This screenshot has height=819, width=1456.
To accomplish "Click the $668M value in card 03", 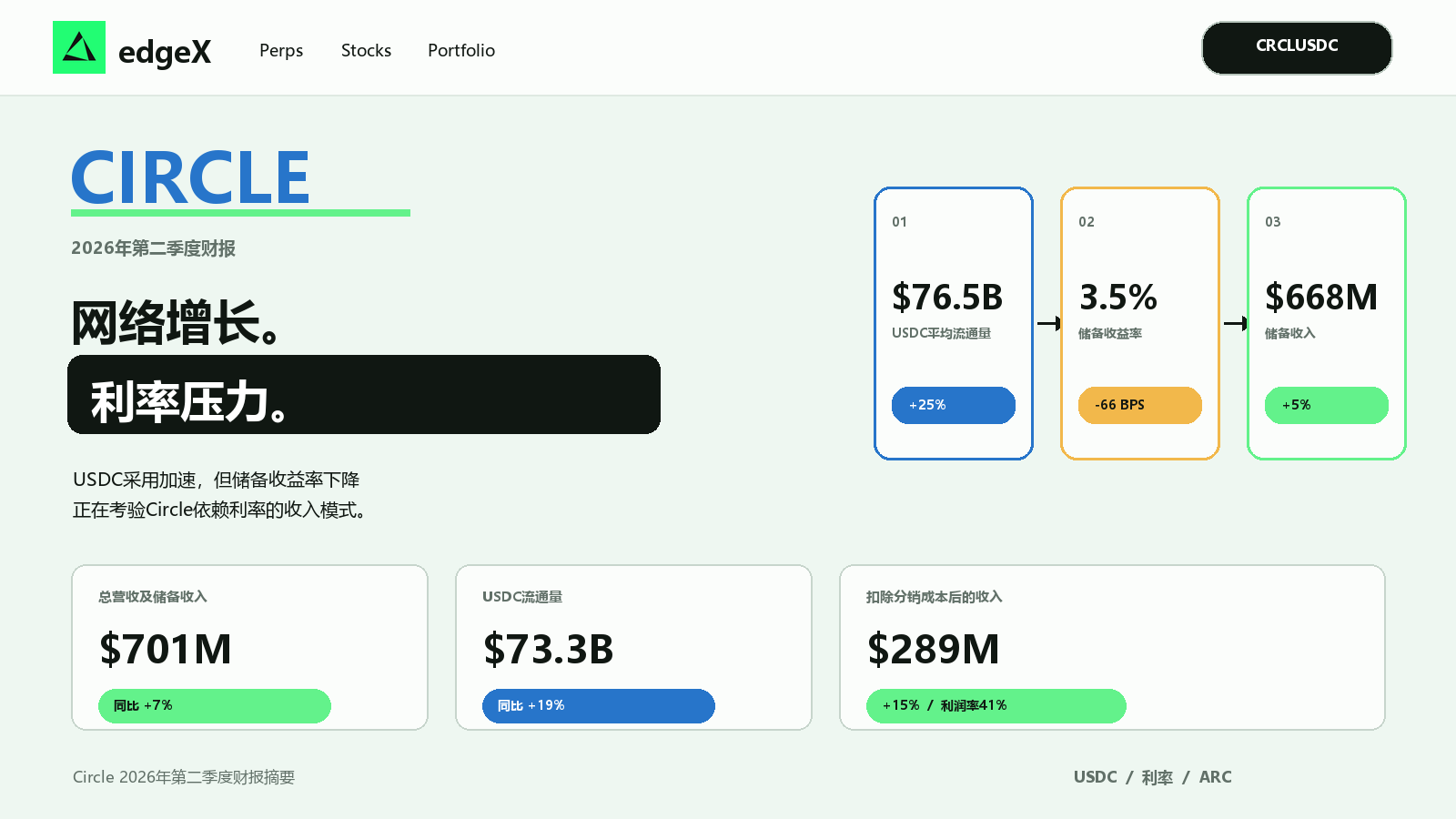I will [x=1321, y=297].
